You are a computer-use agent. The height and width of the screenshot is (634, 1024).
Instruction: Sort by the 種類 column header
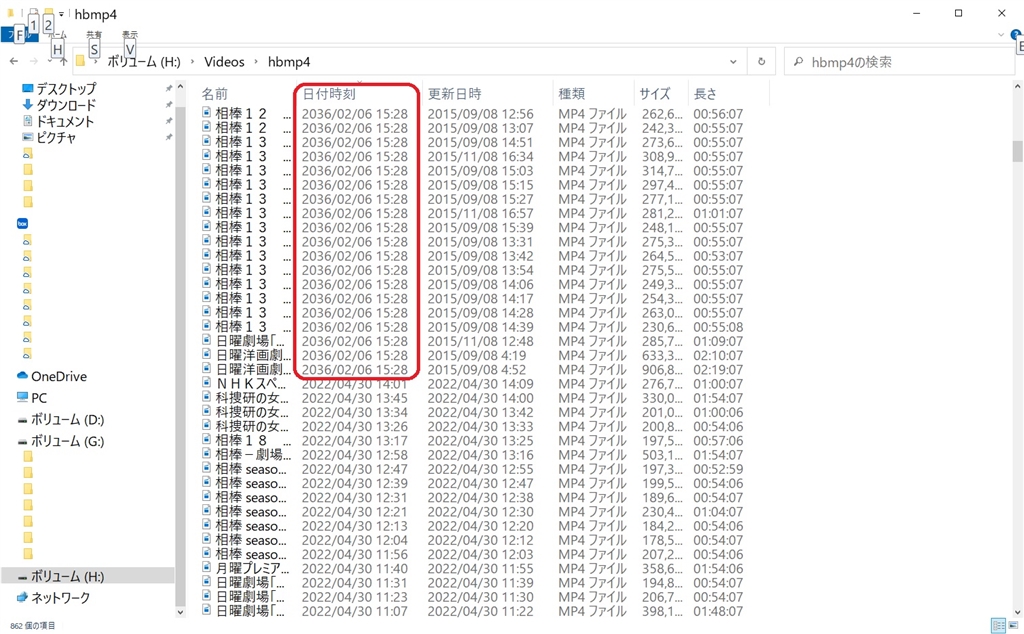tap(571, 93)
